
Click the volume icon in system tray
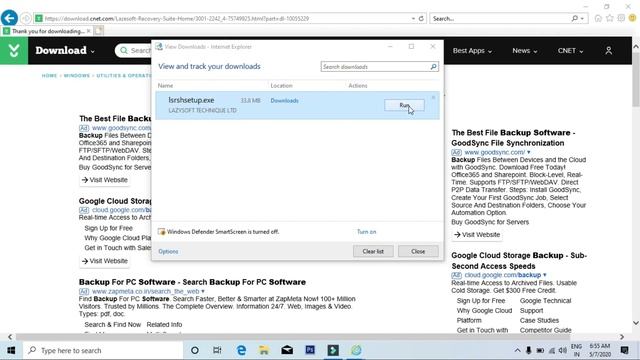(563, 350)
